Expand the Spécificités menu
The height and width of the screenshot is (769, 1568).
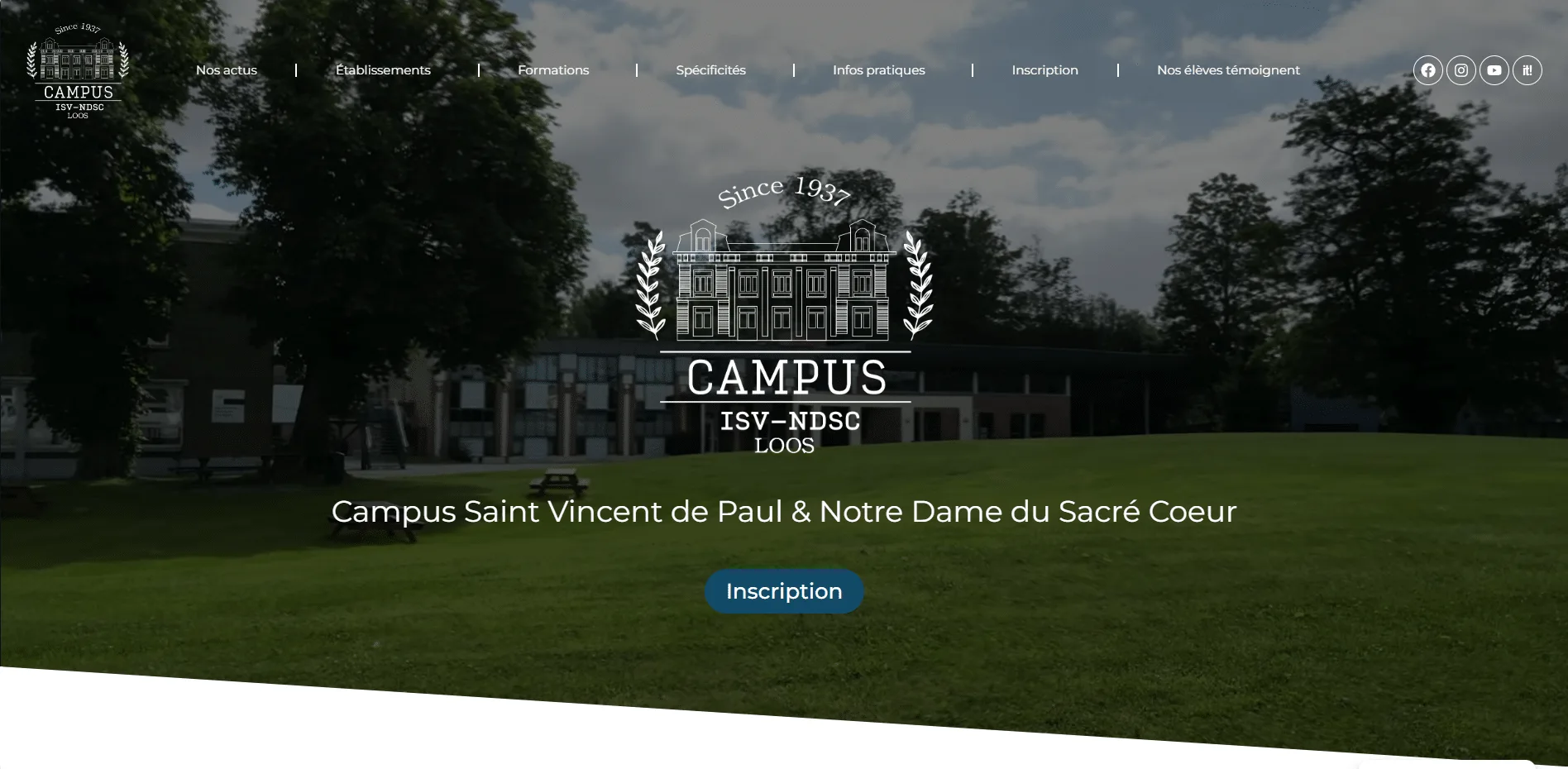(x=710, y=70)
